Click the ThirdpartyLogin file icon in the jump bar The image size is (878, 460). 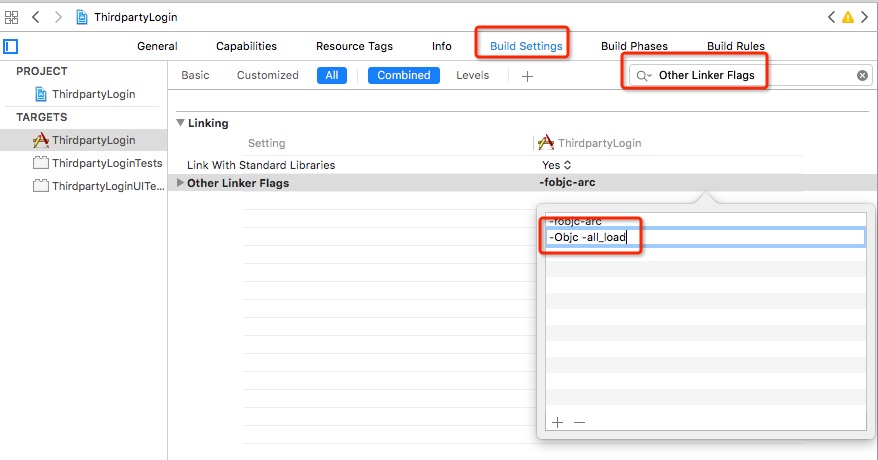click(82, 17)
